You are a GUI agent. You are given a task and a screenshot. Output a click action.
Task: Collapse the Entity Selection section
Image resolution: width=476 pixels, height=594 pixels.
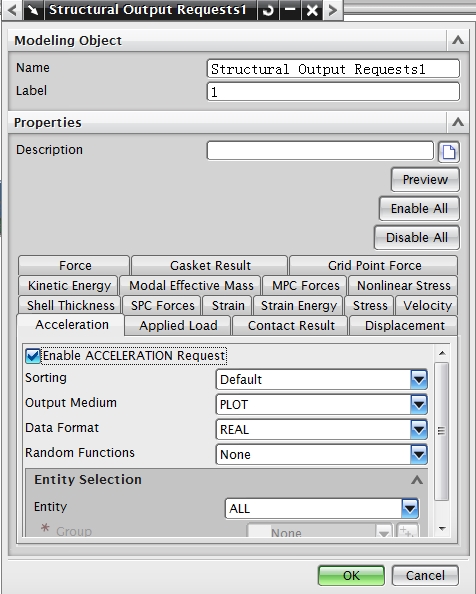[417, 480]
